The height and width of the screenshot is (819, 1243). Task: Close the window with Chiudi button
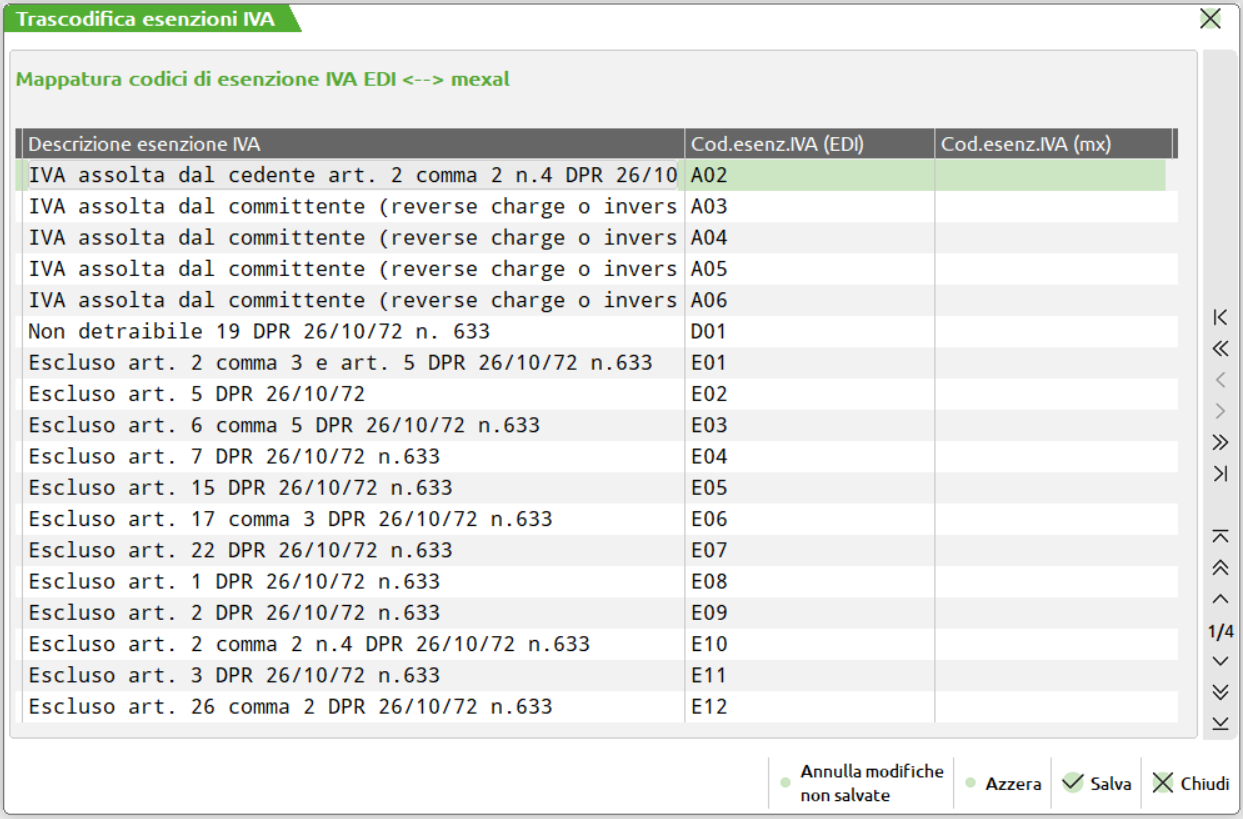pyautogui.click(x=1191, y=784)
